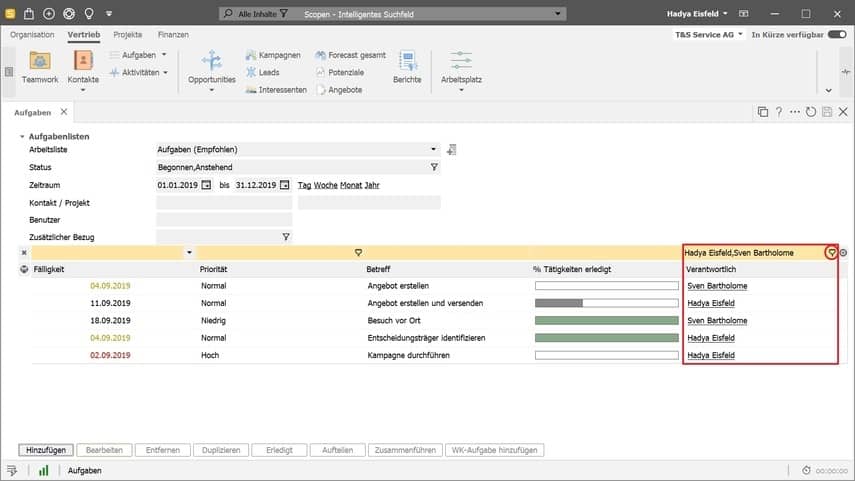The width and height of the screenshot is (855, 481).
Task: Expand the Arbeitsliste dropdown
Action: [x=434, y=150]
